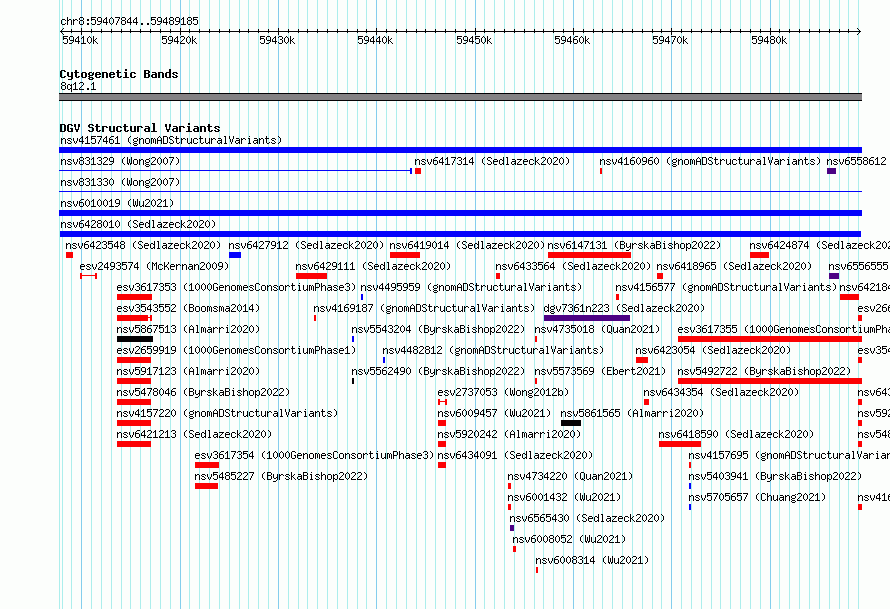Select nsv4735018 (Quan2021) label
The height and width of the screenshot is (609, 890).
597,329
